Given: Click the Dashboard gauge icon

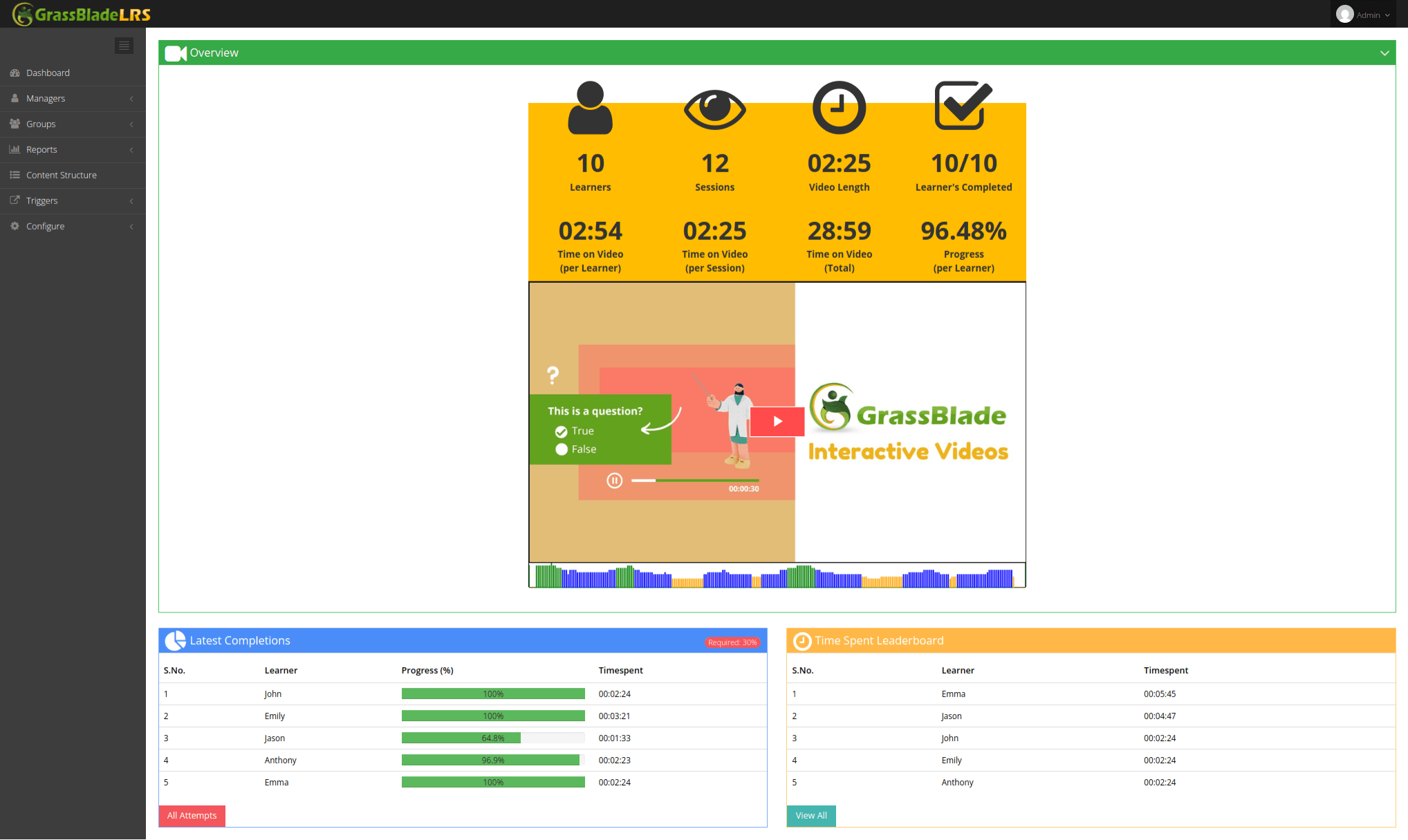Looking at the screenshot, I should click(x=15, y=73).
